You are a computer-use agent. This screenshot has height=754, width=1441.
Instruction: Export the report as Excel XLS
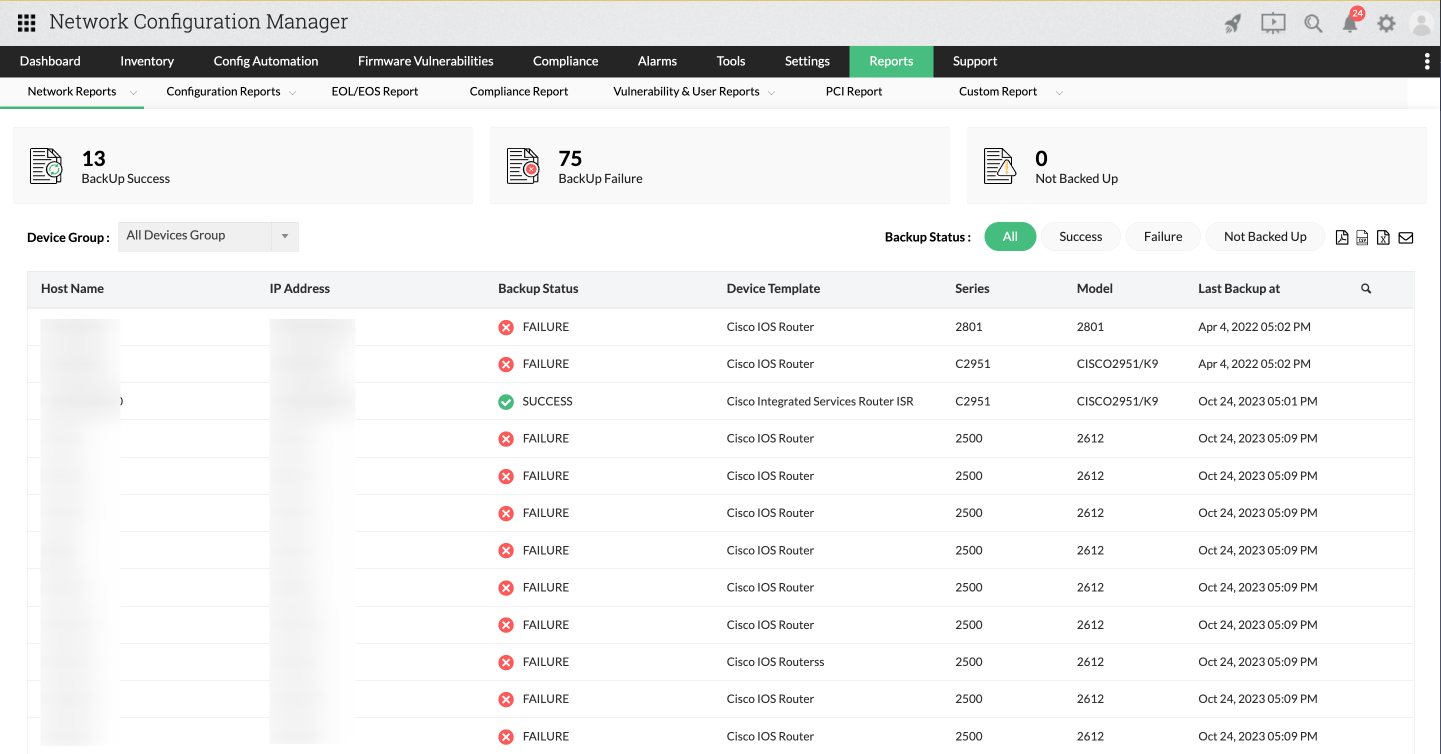pyautogui.click(x=1383, y=237)
